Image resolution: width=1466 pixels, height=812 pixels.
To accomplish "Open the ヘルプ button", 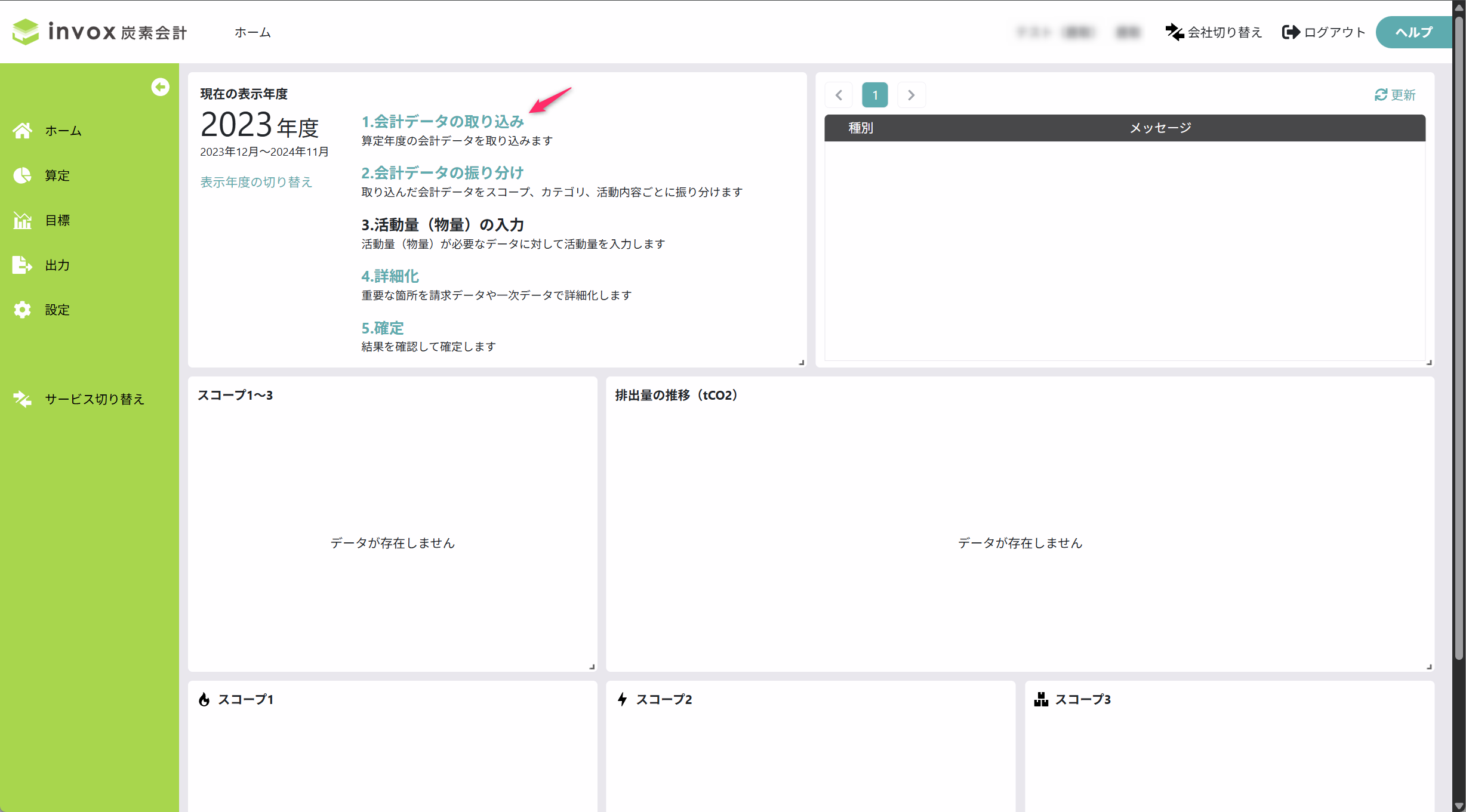I will point(1413,32).
